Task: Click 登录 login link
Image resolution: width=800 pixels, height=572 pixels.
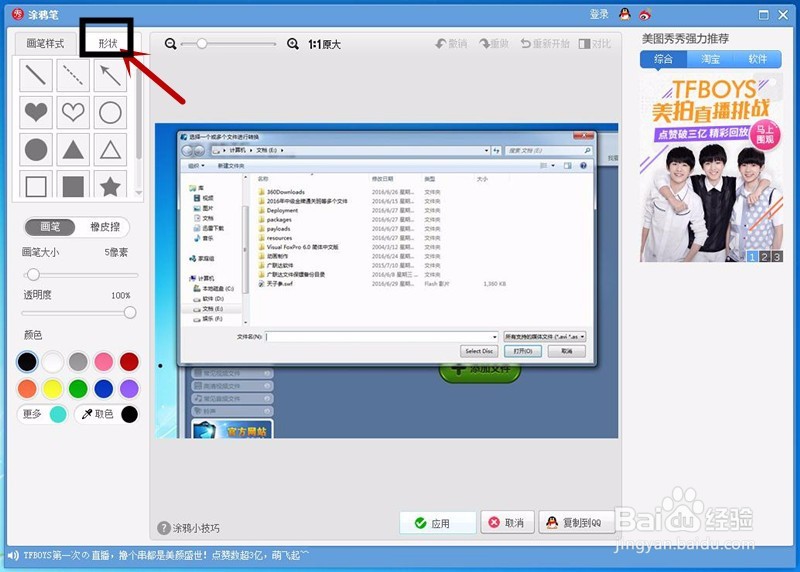Action: [x=599, y=14]
